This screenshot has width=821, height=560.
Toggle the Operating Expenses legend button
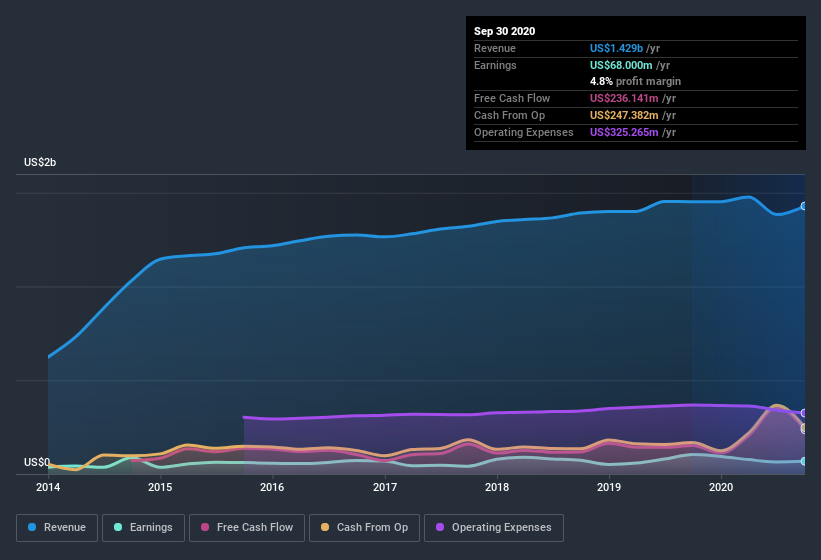494,528
